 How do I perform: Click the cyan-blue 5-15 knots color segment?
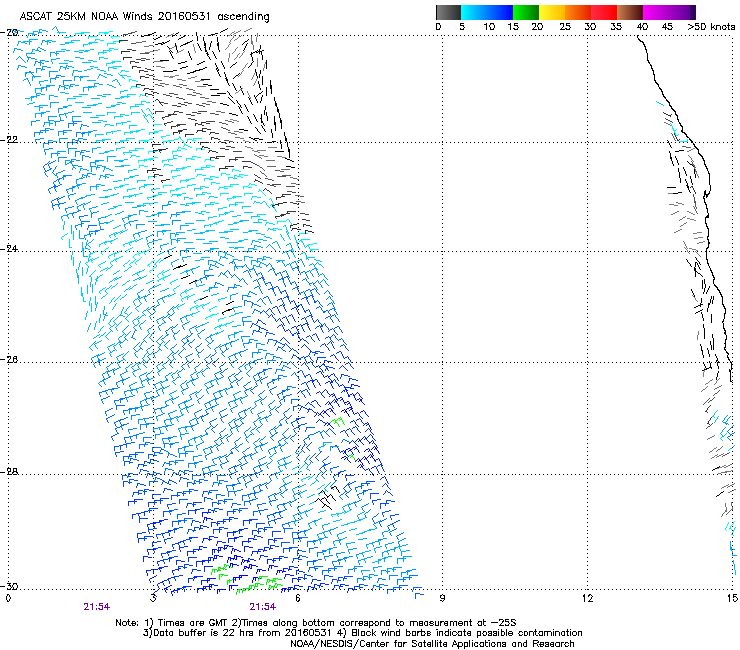pos(487,12)
